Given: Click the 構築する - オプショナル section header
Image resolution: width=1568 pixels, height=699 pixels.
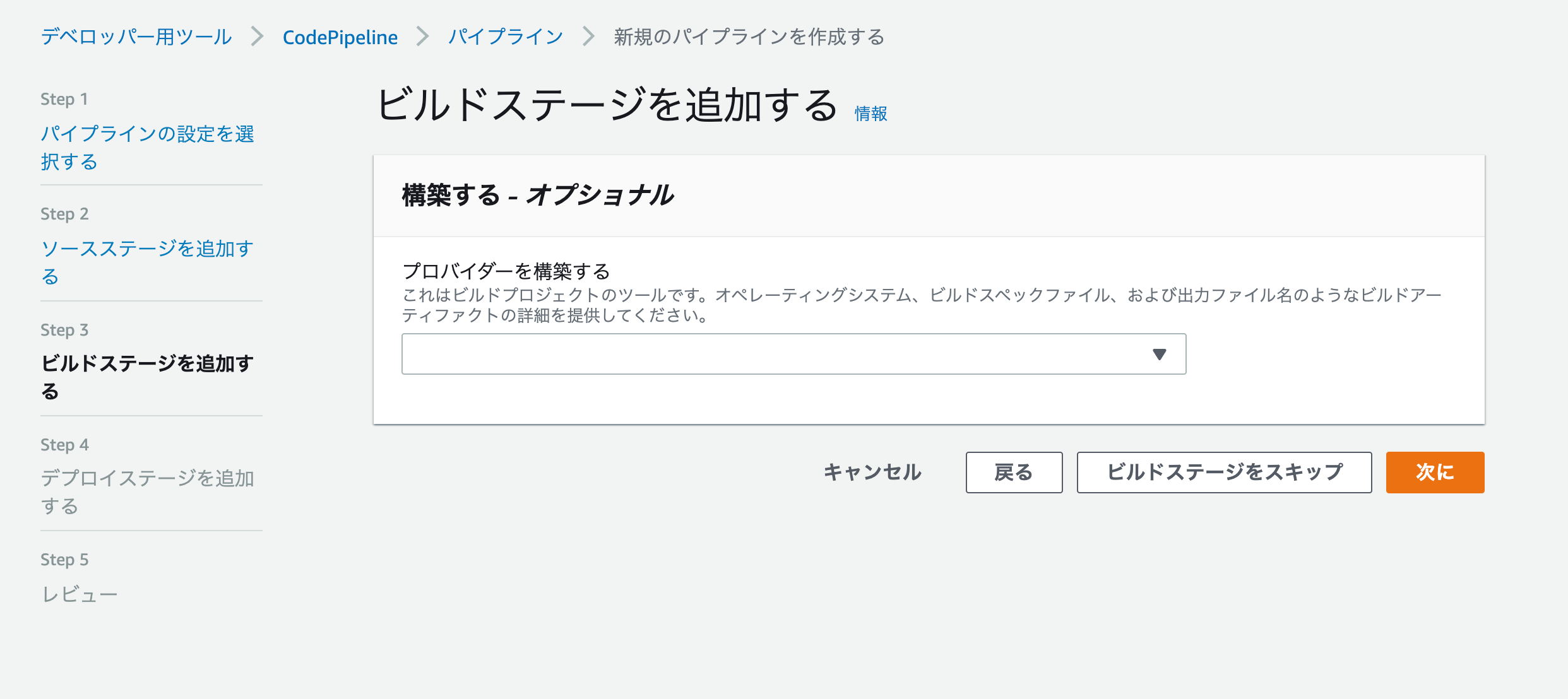Looking at the screenshot, I should (x=537, y=196).
